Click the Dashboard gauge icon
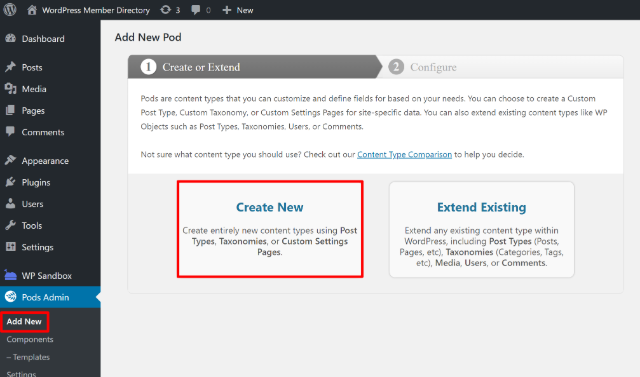The width and height of the screenshot is (640, 377). [x=10, y=38]
